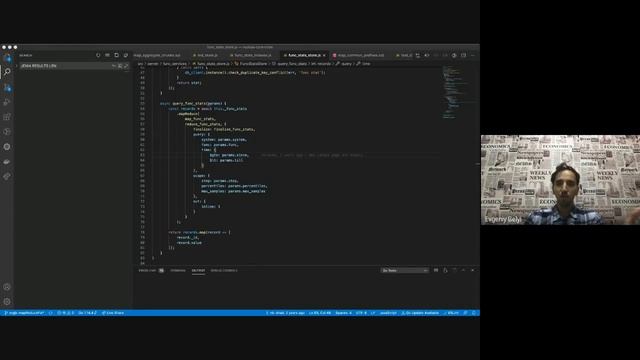Click Evgeniy's webcam video thumbnail
The height and width of the screenshot is (360, 640).
coord(560,180)
